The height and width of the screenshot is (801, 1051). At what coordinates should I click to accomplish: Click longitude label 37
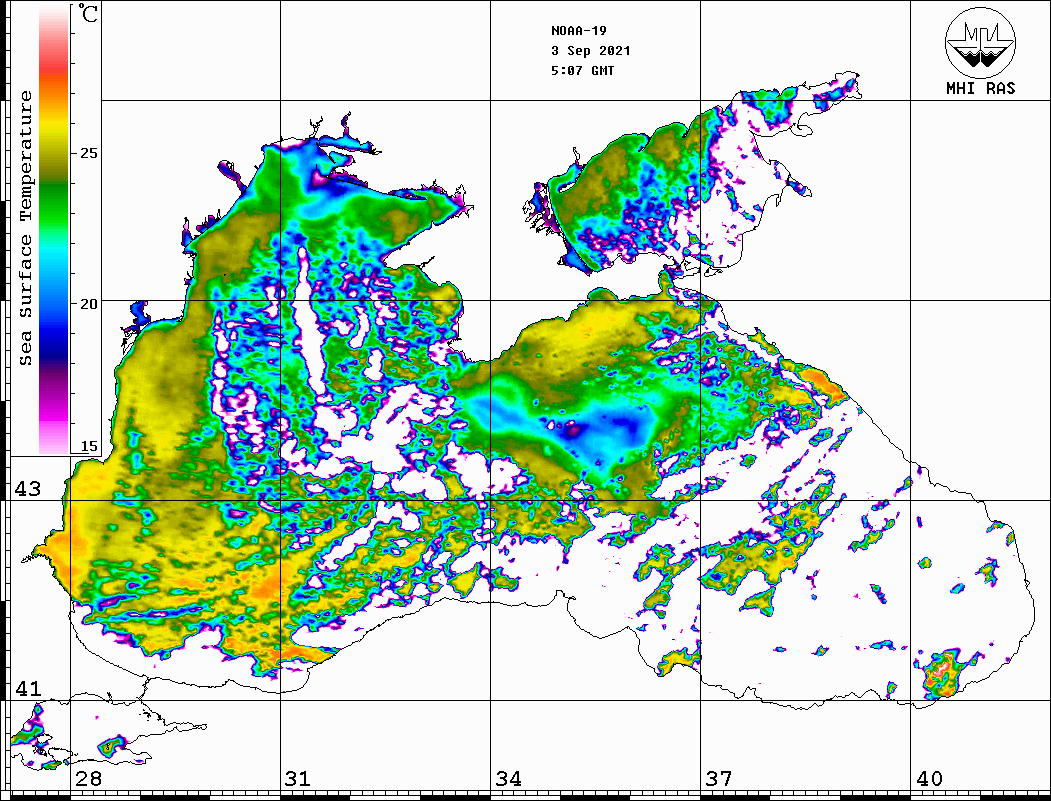coord(719,779)
